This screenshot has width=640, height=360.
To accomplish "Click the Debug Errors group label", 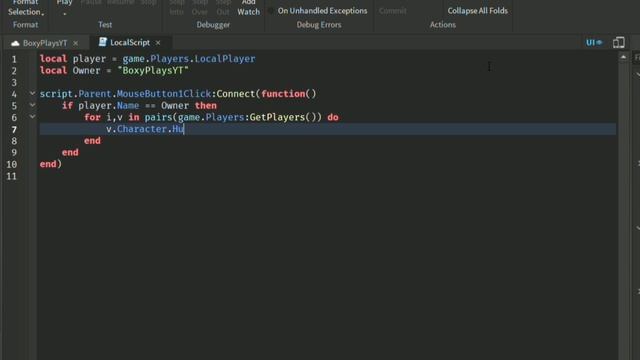I will point(319,25).
